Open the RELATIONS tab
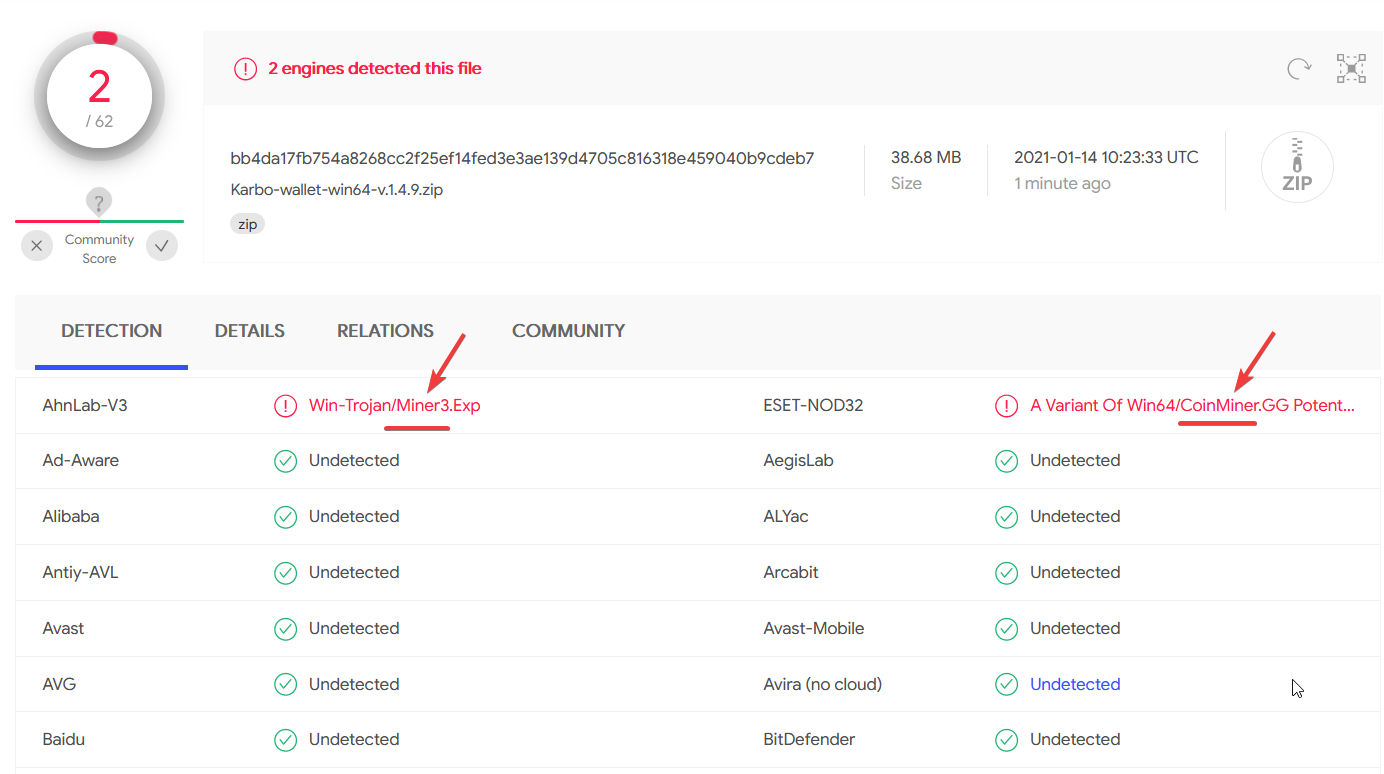Screen dimensions: 1384x774 click(385, 331)
